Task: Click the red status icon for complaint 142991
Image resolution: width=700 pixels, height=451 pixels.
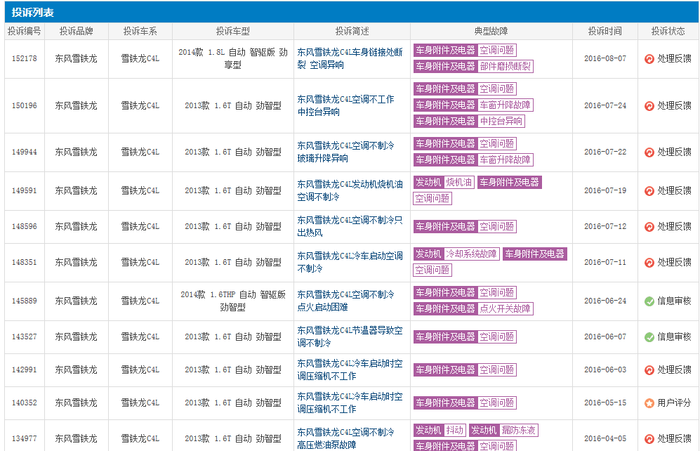Action: 649,370
